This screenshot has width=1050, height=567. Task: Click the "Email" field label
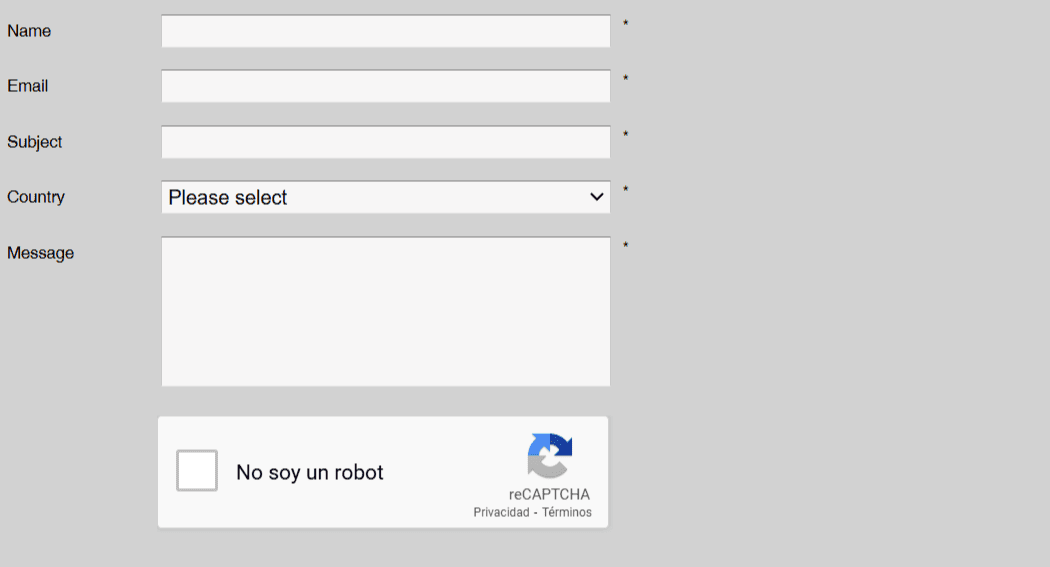pyautogui.click(x=28, y=86)
